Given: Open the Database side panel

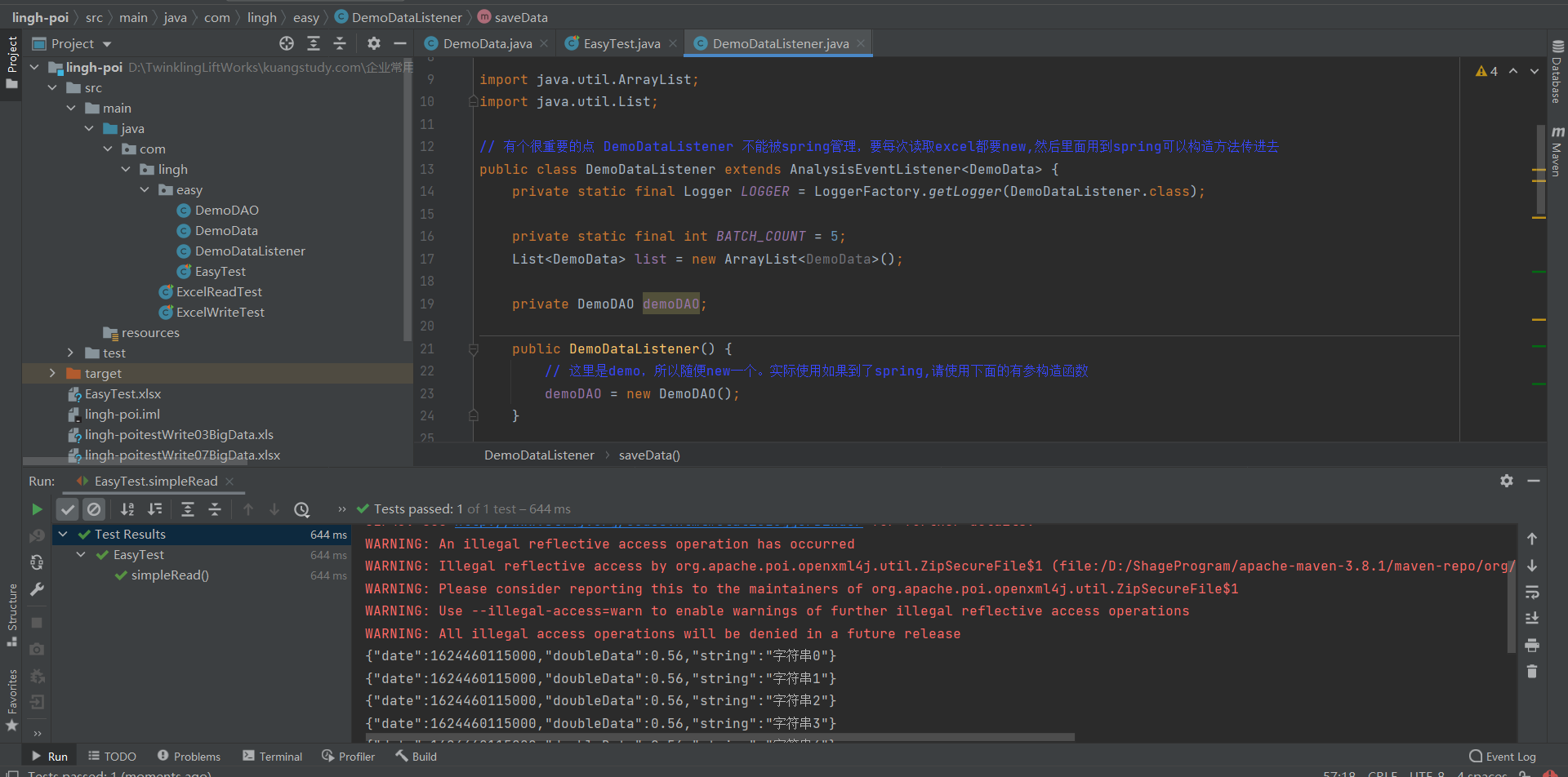Looking at the screenshot, I should [1557, 72].
